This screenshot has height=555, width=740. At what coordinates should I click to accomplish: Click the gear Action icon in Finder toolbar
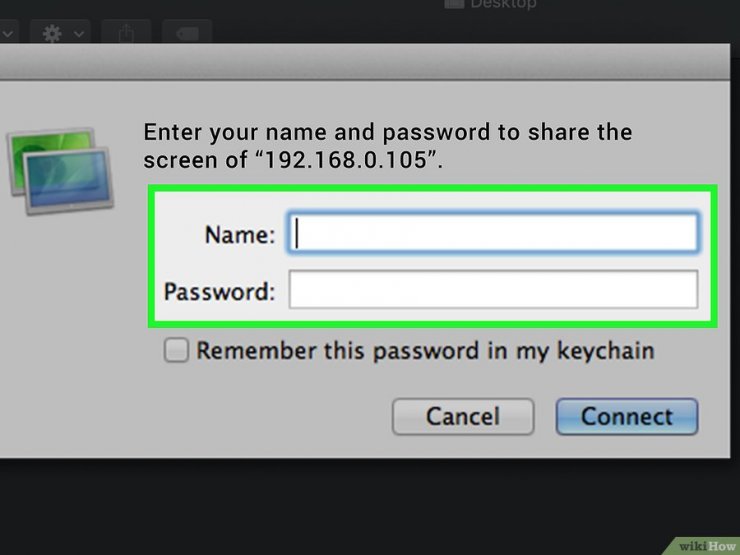click(53, 34)
